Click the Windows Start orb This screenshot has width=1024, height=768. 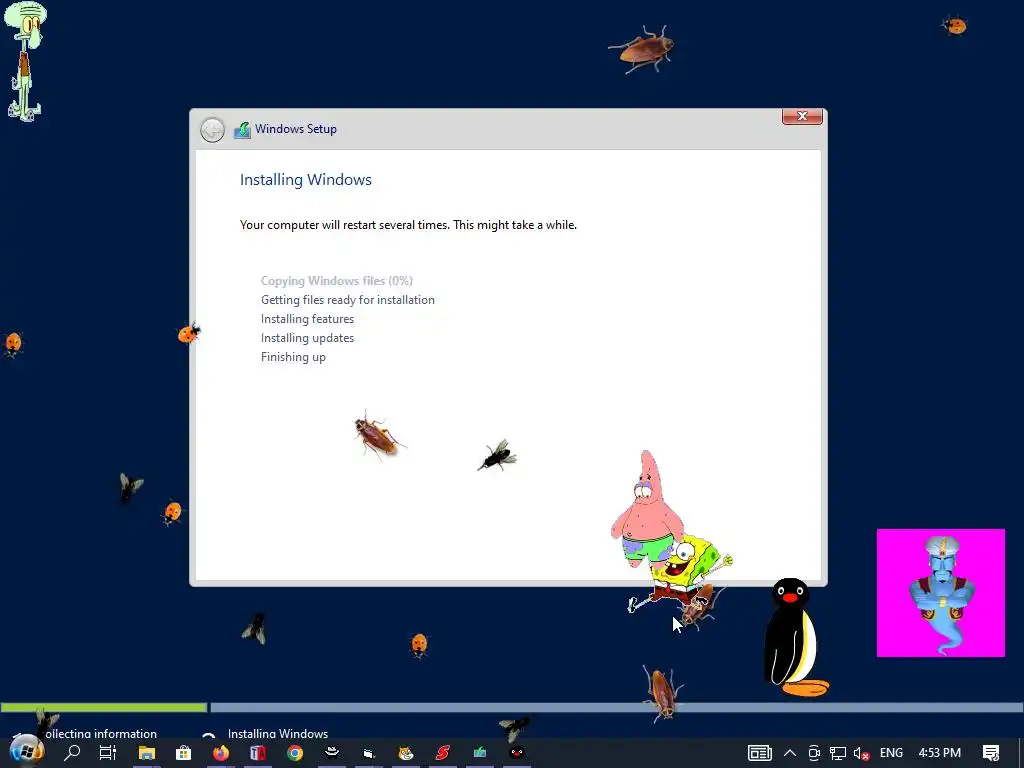(26, 752)
